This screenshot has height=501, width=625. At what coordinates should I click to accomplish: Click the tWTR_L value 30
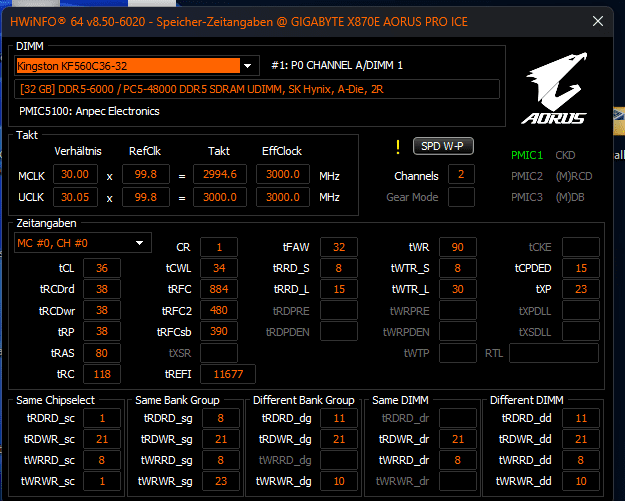pyautogui.click(x=458, y=289)
